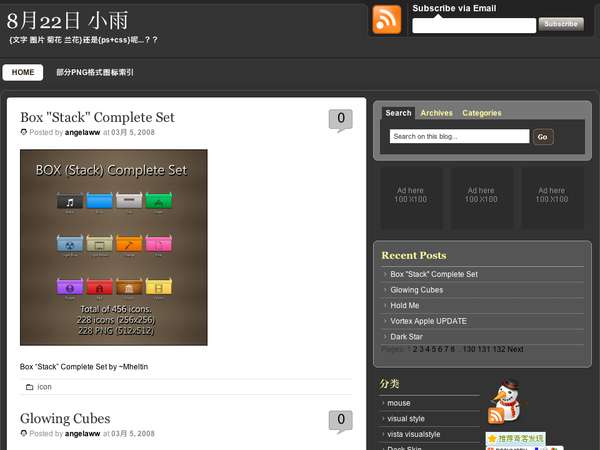Open recent post Vortex Apple UPDATE
Viewport: 600px width, 450px height.
(x=429, y=321)
